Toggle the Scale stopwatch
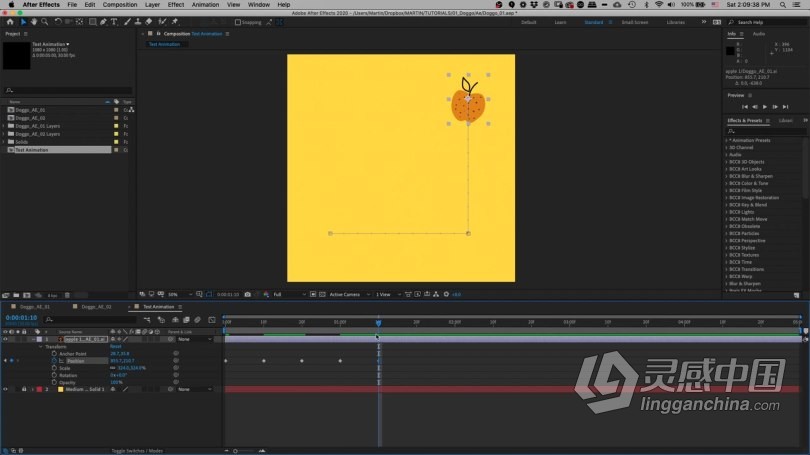The width and height of the screenshot is (810, 455). 54,368
